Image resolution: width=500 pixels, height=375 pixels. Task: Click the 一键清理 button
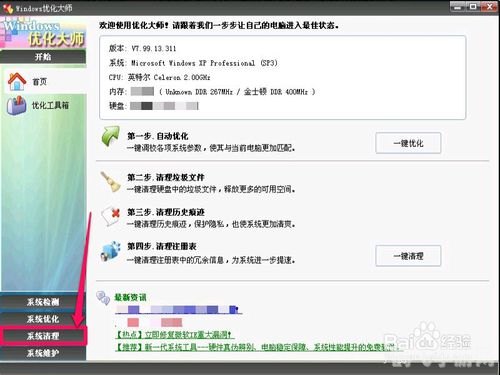click(408, 256)
